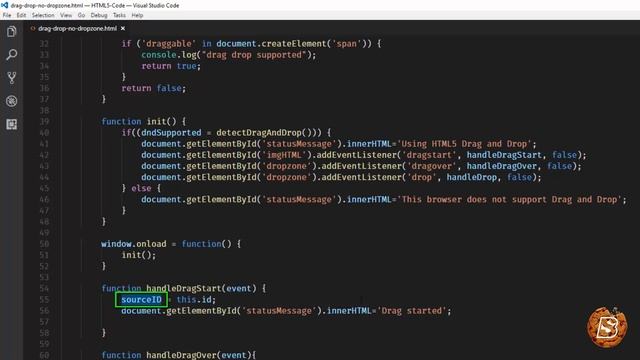Open the Source Control view
Screen dimensions: 640x360
click(11, 78)
